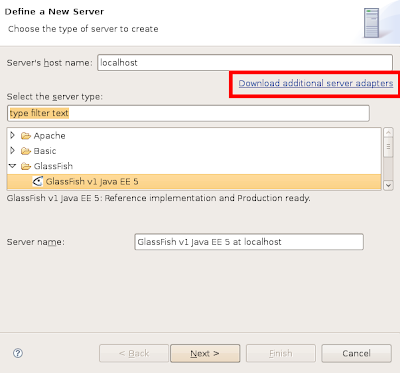Click the GlassFish folder icon

tap(26, 166)
